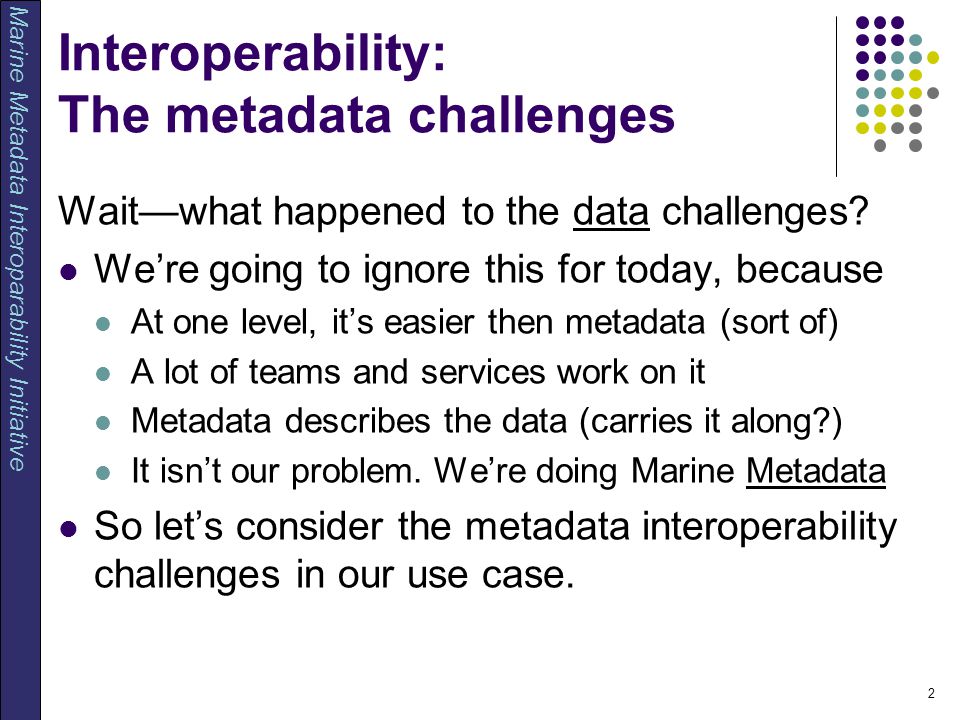The height and width of the screenshot is (720, 960).
Task: Click the subtitle "The metadata challenges"
Action: point(366,115)
